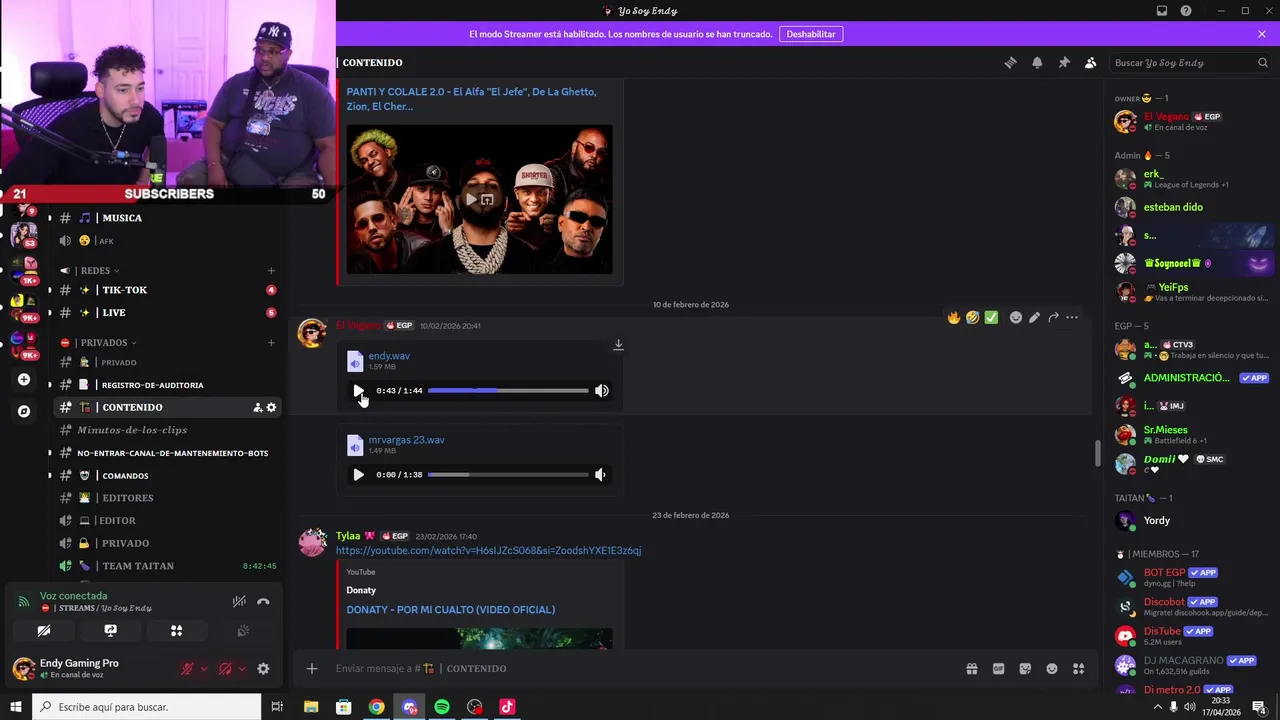React with green checkmark emoji
The width and height of the screenshot is (1280, 720).
pos(991,317)
